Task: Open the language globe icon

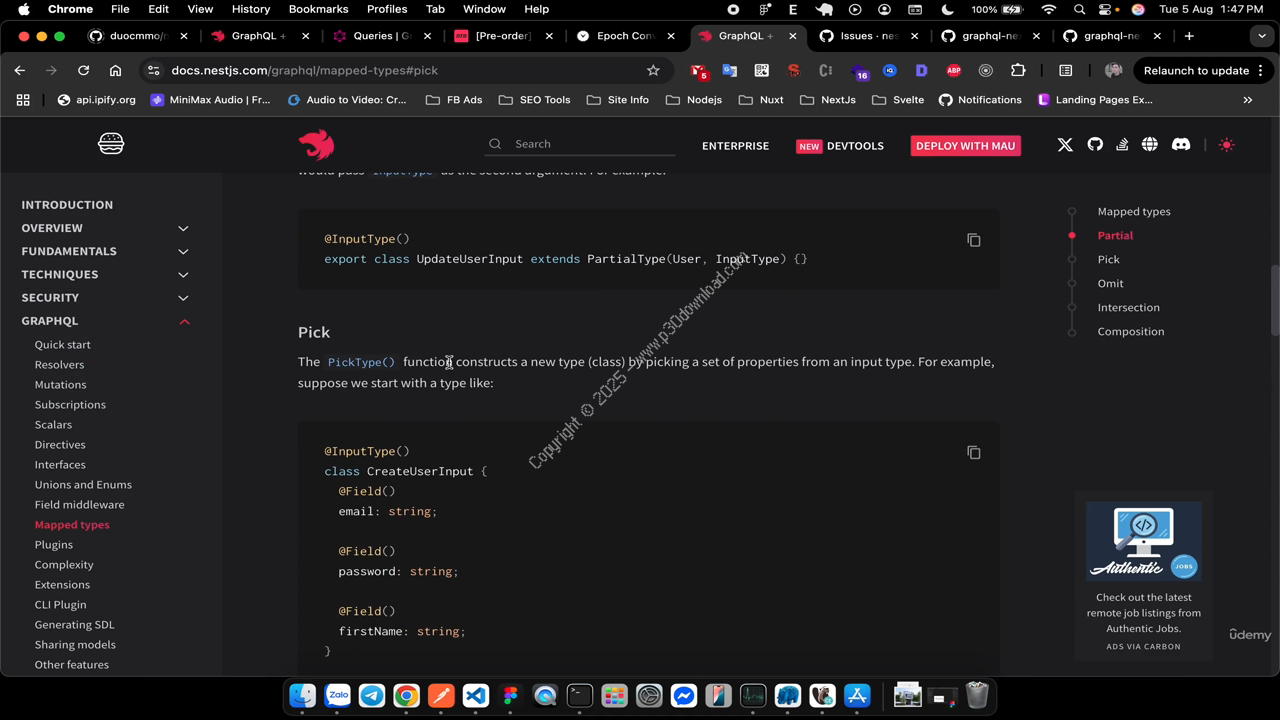Action: point(1150,145)
